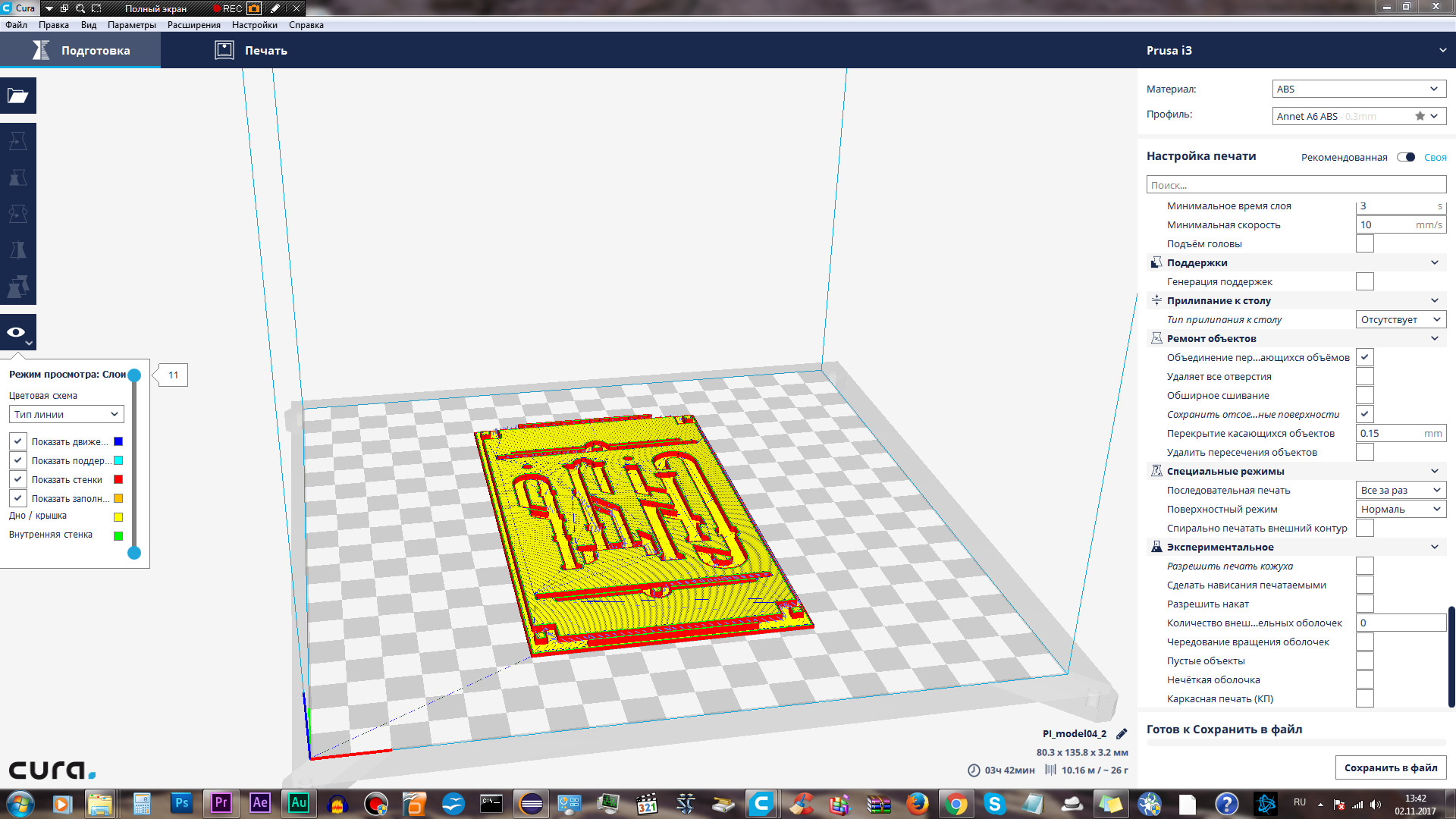Click the star icon in profile field
Screen dimensions: 1456x819
(1420, 116)
